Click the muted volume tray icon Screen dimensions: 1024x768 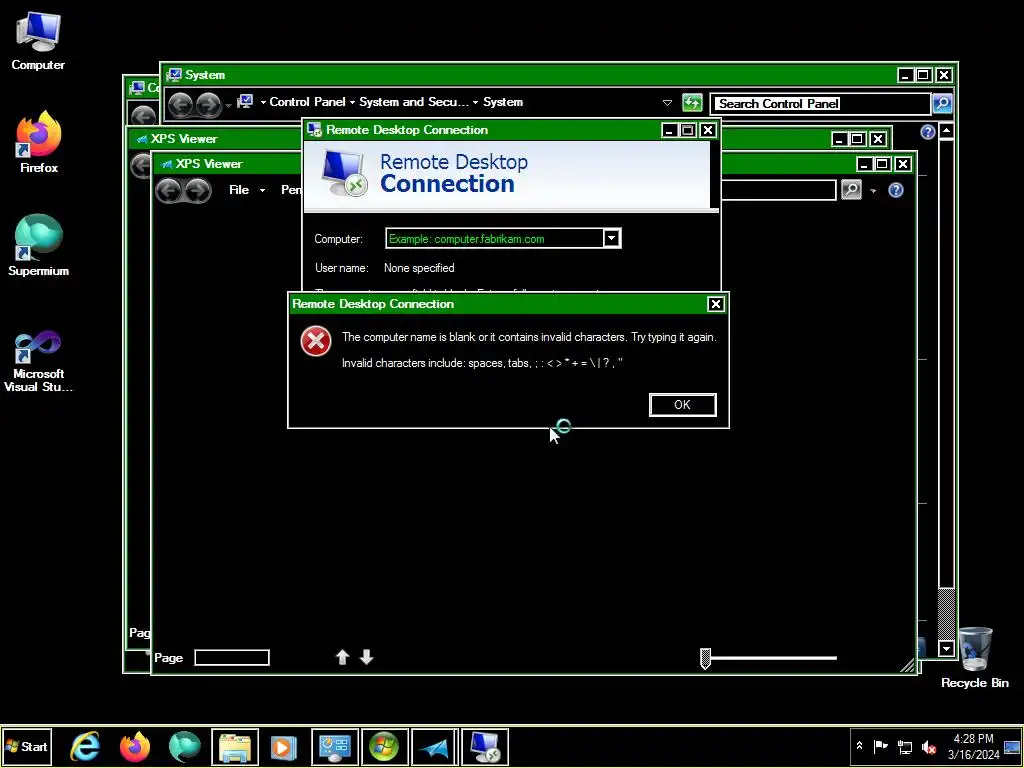coord(928,746)
